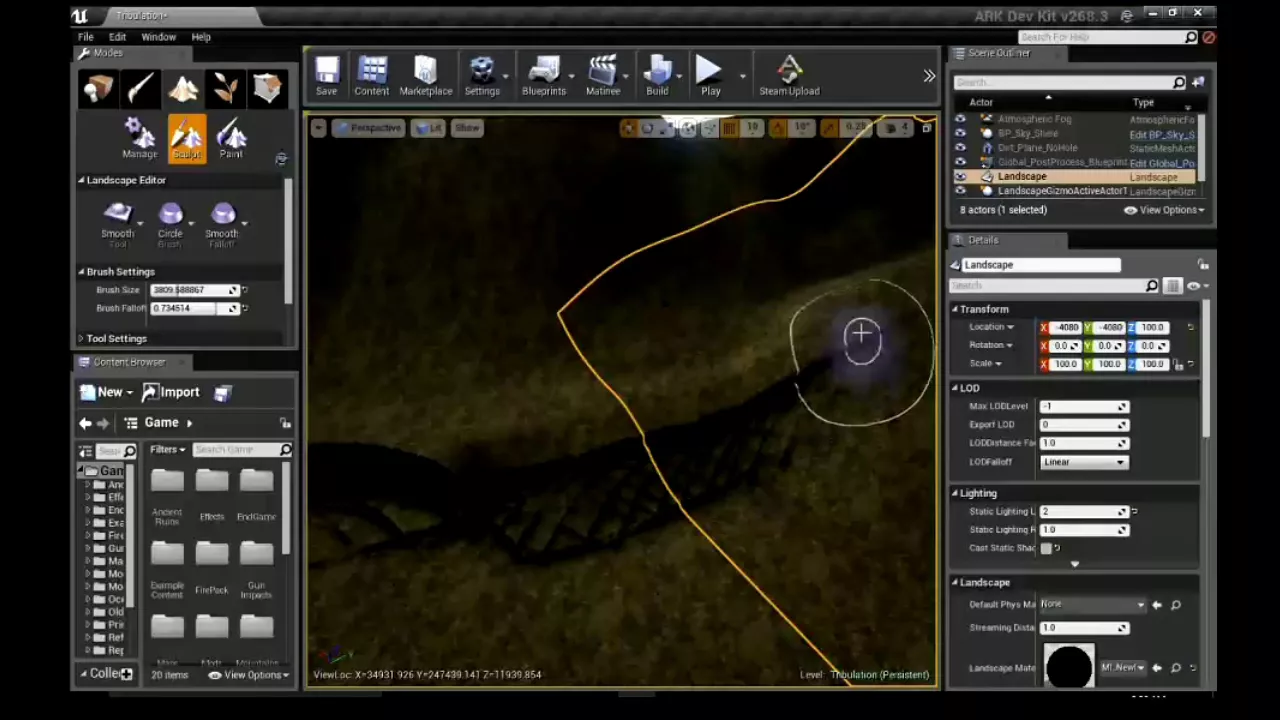Switch to the landscape Paint tool
The width and height of the screenshot is (1280, 720).
[x=231, y=138]
